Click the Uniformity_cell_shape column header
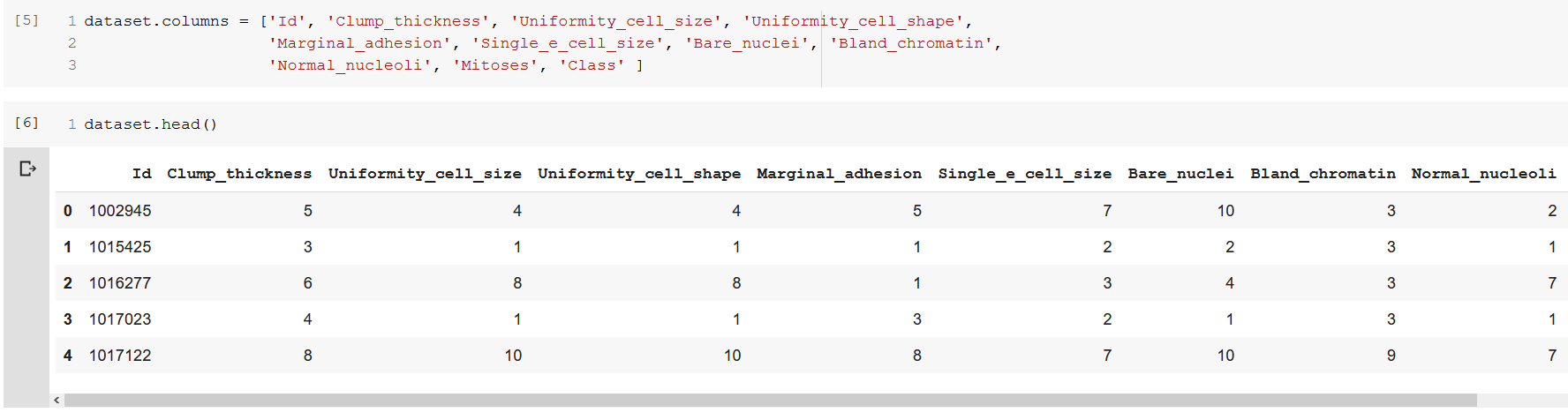Screen dimensions: 1568x420 click(x=639, y=174)
